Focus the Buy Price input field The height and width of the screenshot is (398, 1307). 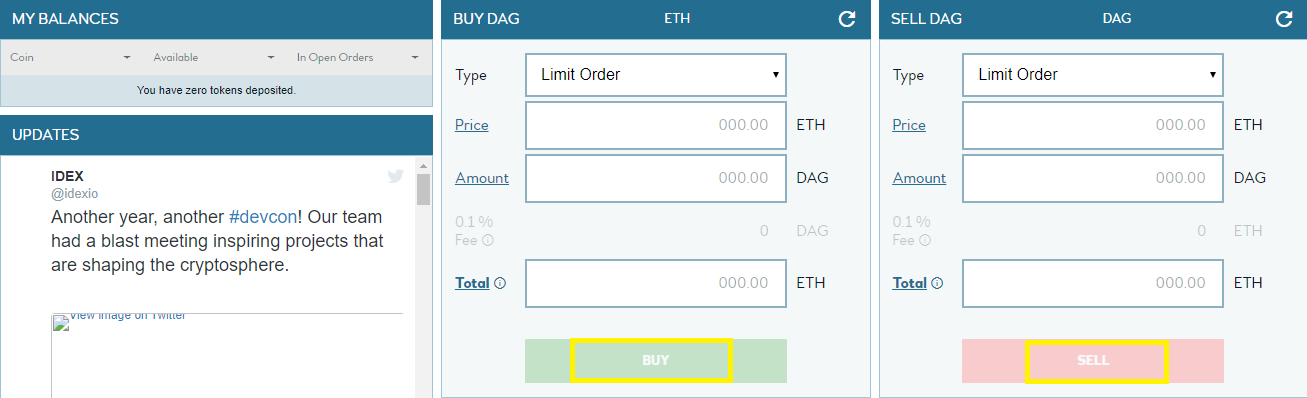656,125
